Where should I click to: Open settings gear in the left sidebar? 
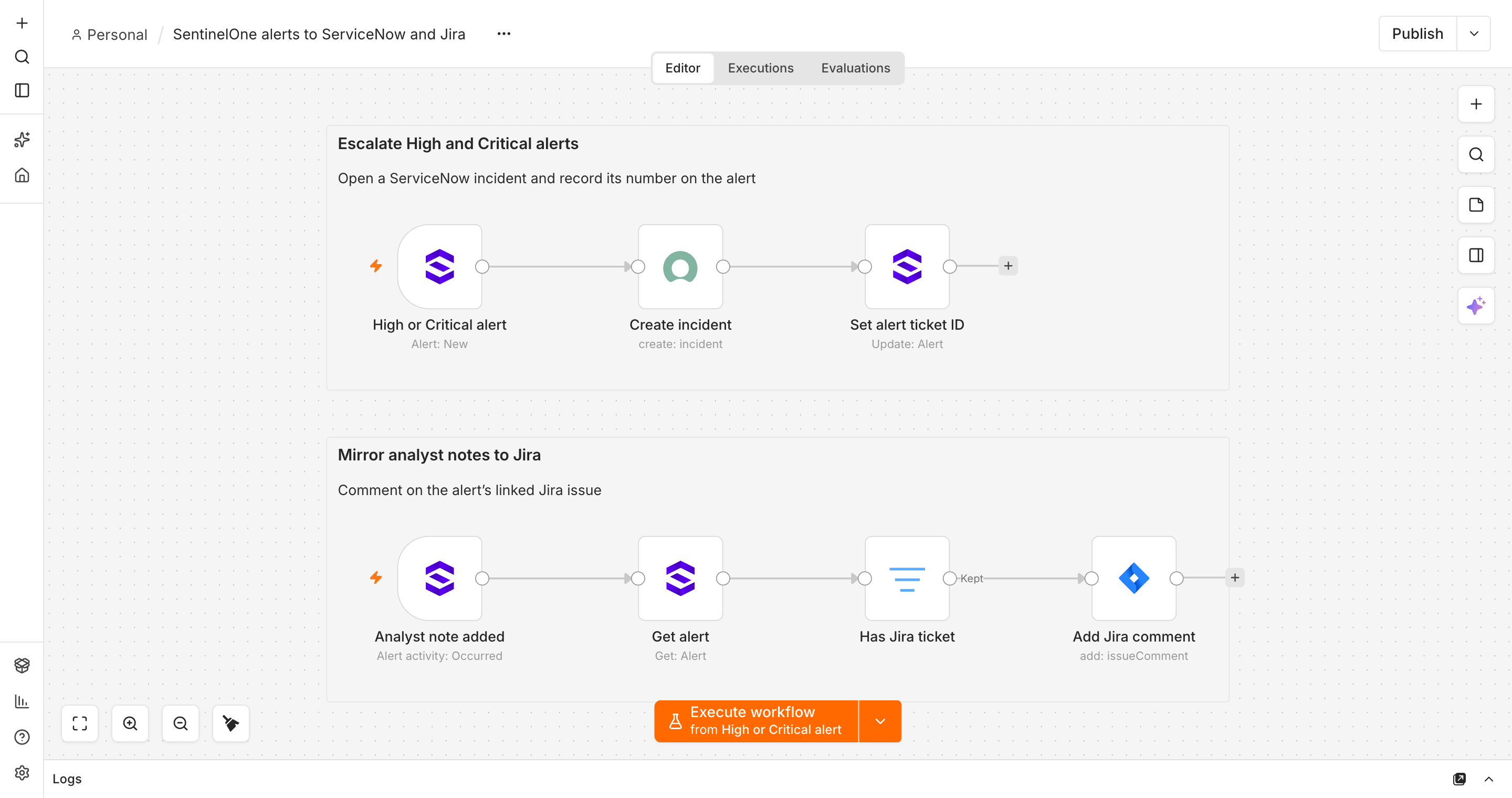click(22, 773)
